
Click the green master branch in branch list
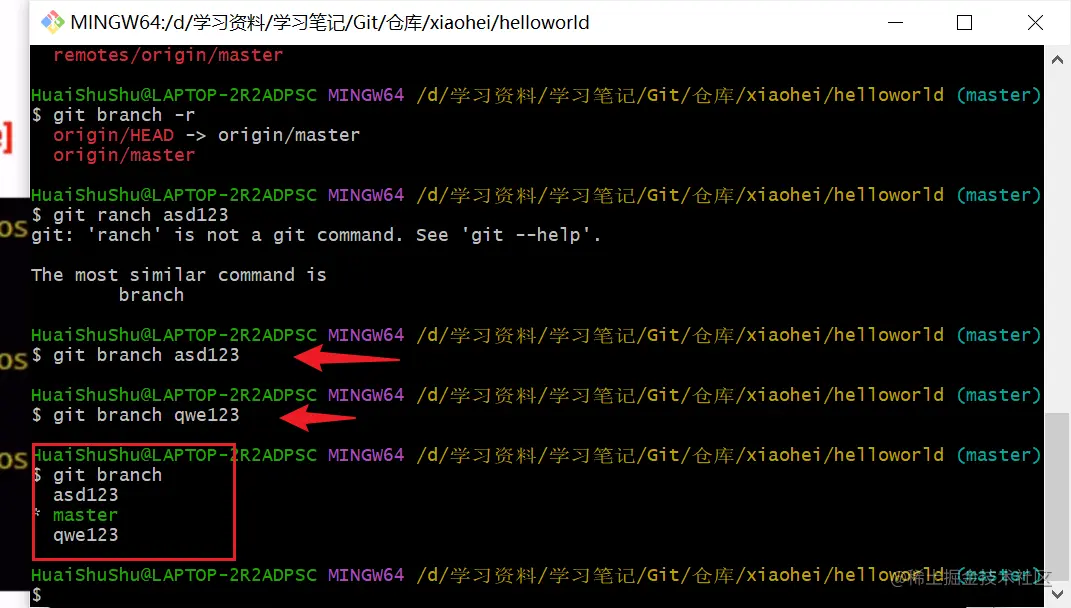(x=85, y=515)
